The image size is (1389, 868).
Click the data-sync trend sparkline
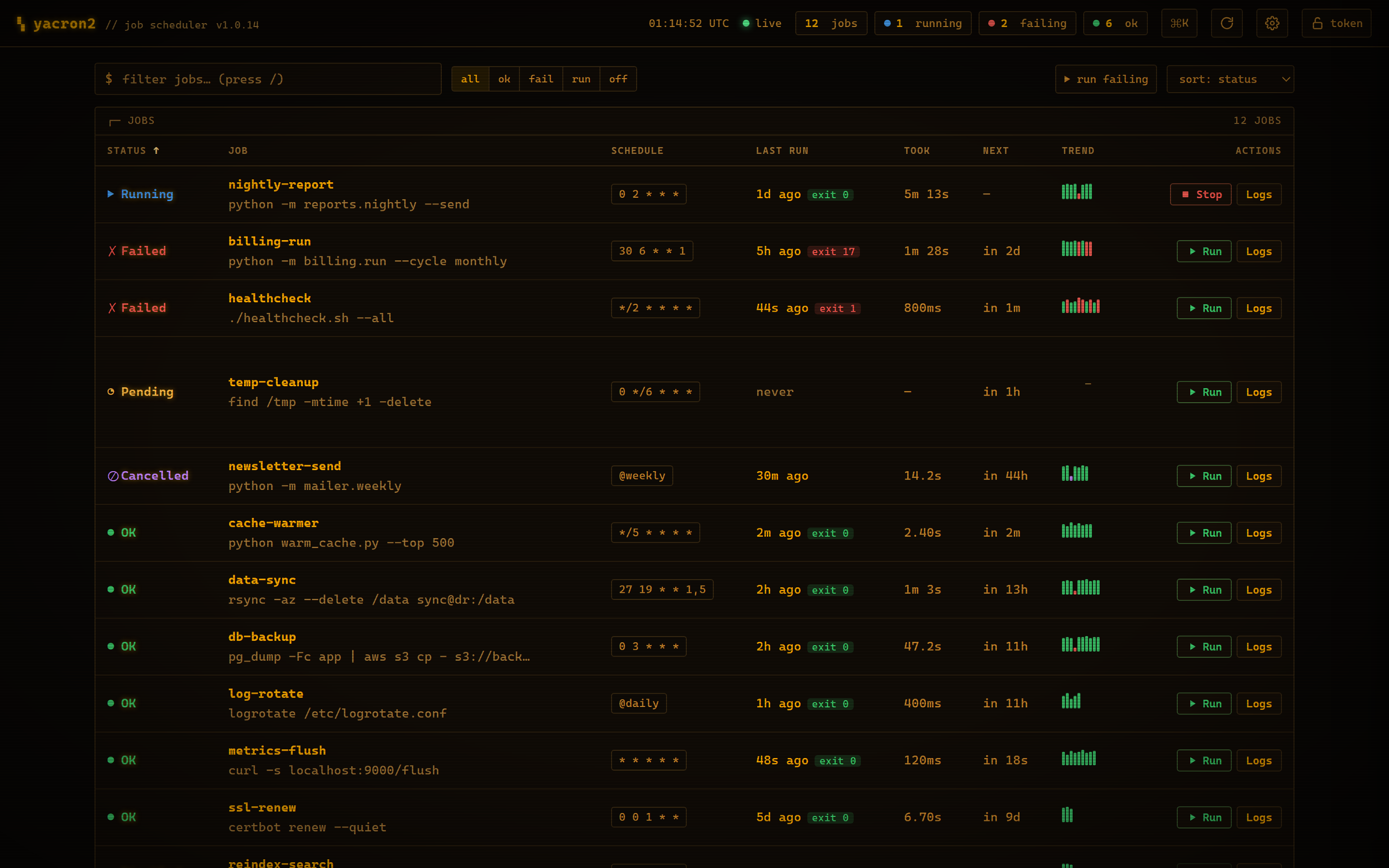tap(1080, 587)
